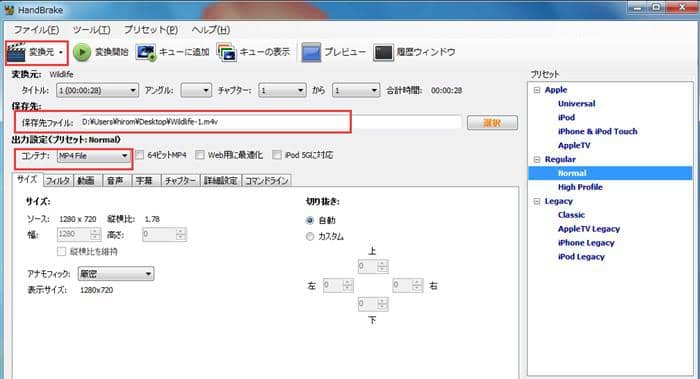Screen dimensions: 700x379
Task: Open the チャプター start dropdown
Action: point(282,91)
